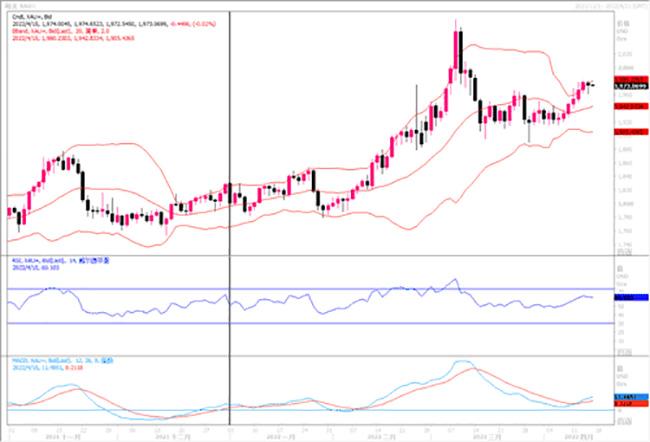Click the MACD indicator label text
Viewport: 650px width, 442px height.
pos(40,359)
